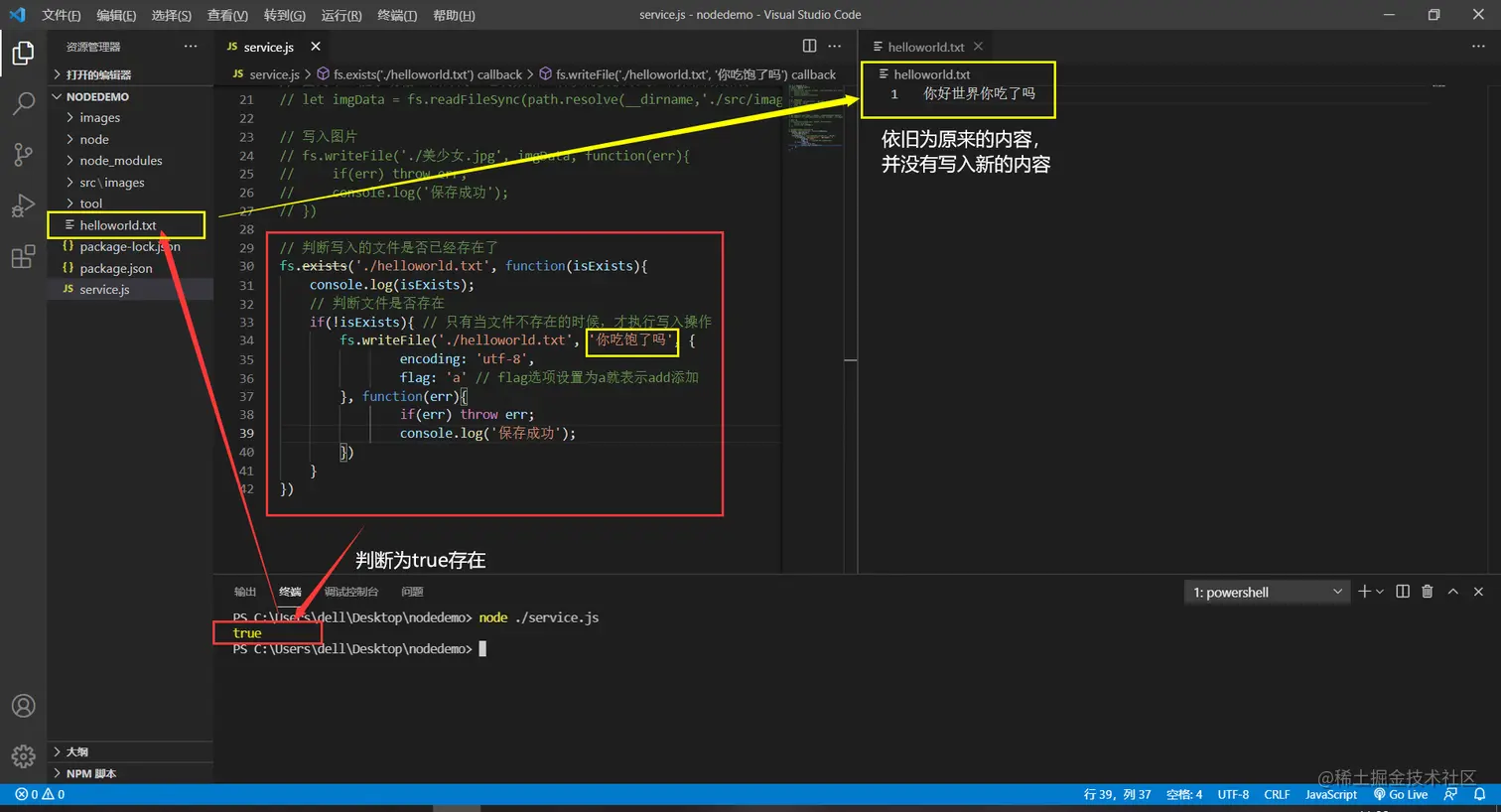
Task: Open the 运行(R) menu
Action: (x=341, y=15)
